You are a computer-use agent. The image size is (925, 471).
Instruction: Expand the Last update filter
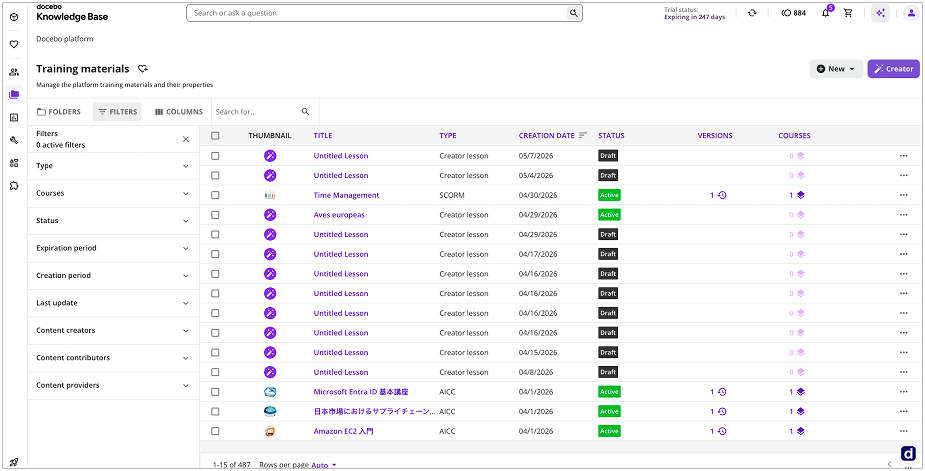point(113,303)
